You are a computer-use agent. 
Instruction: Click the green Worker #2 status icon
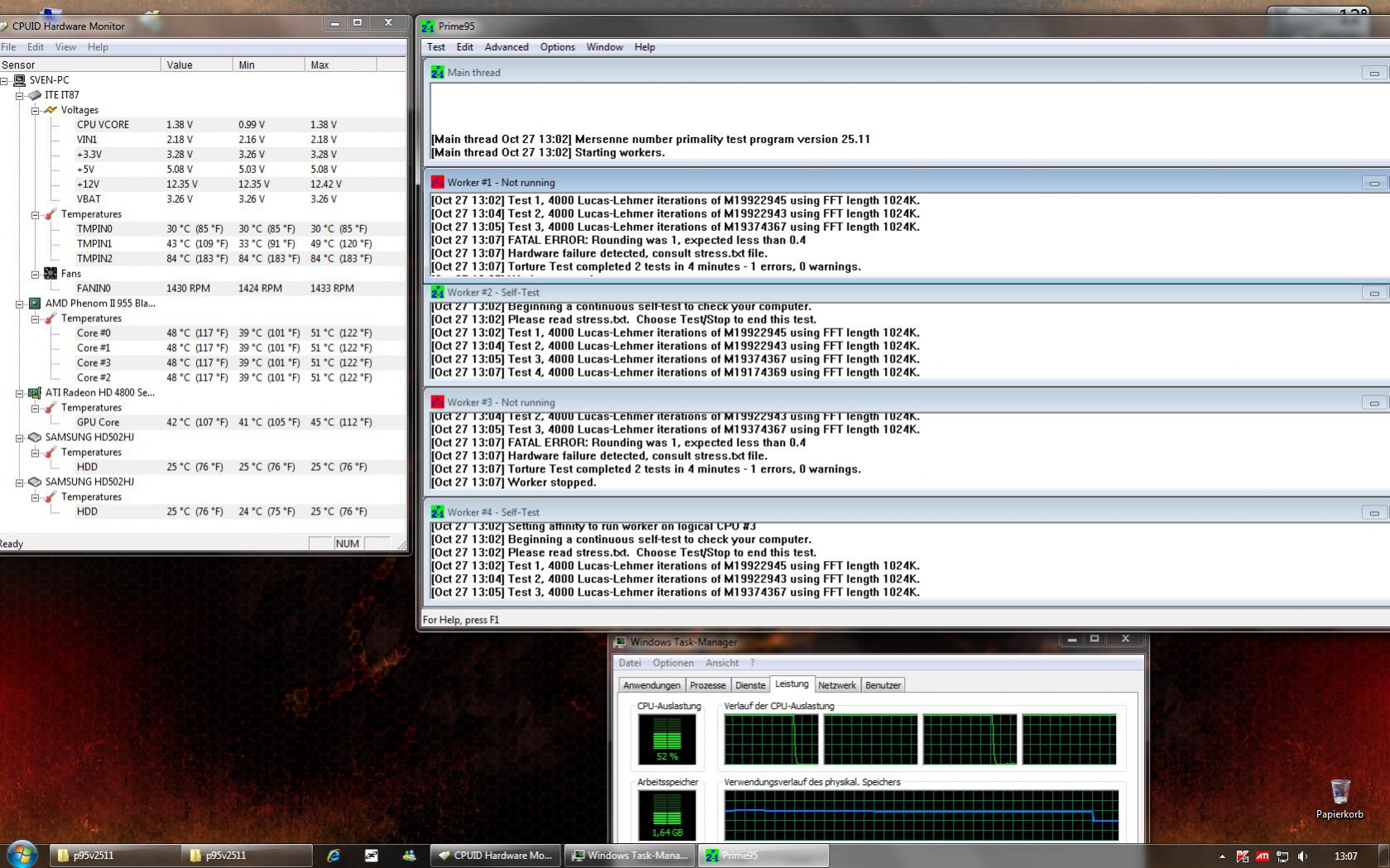[437, 293]
